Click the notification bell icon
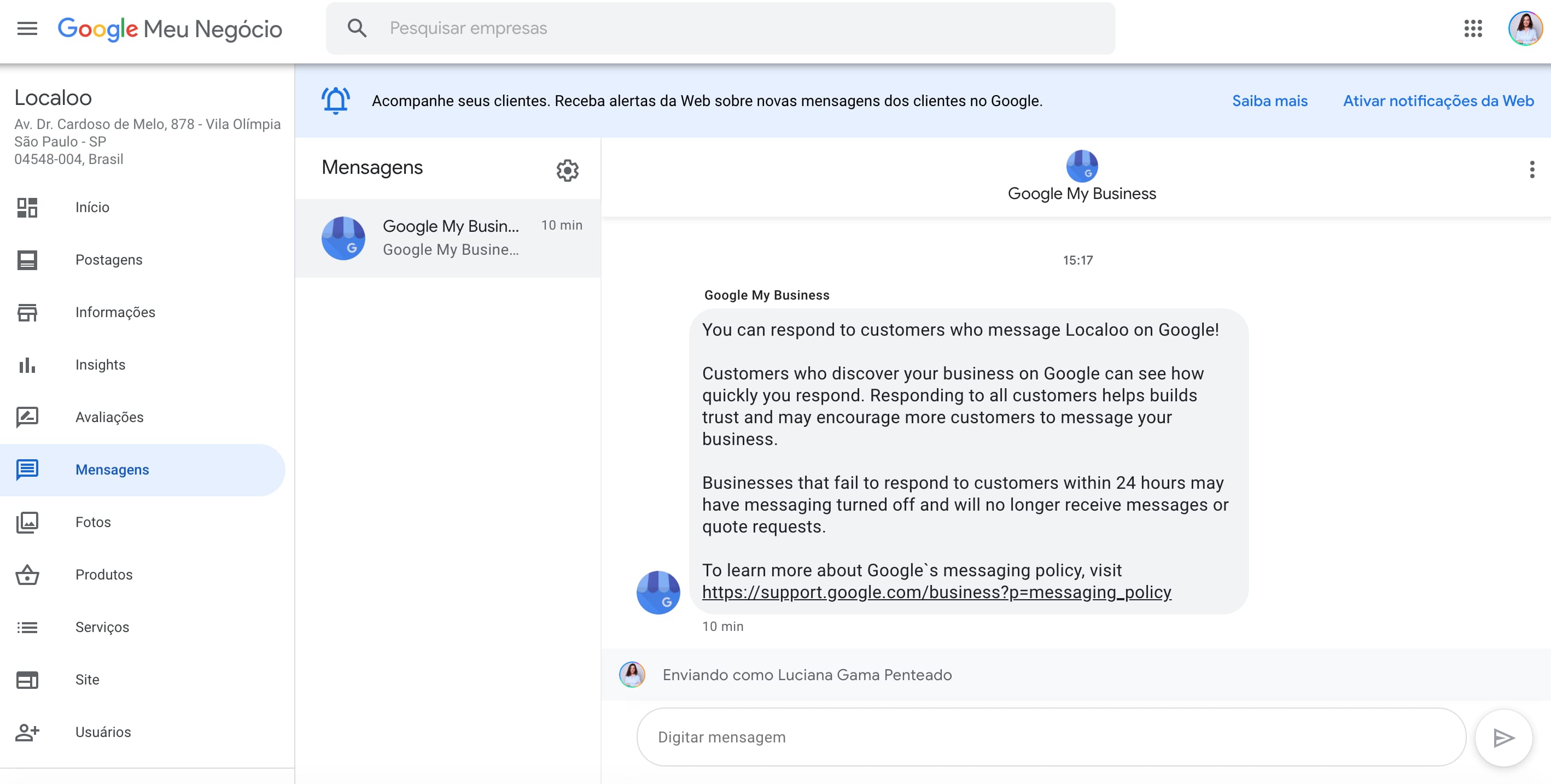This screenshot has width=1551, height=784. click(335, 101)
